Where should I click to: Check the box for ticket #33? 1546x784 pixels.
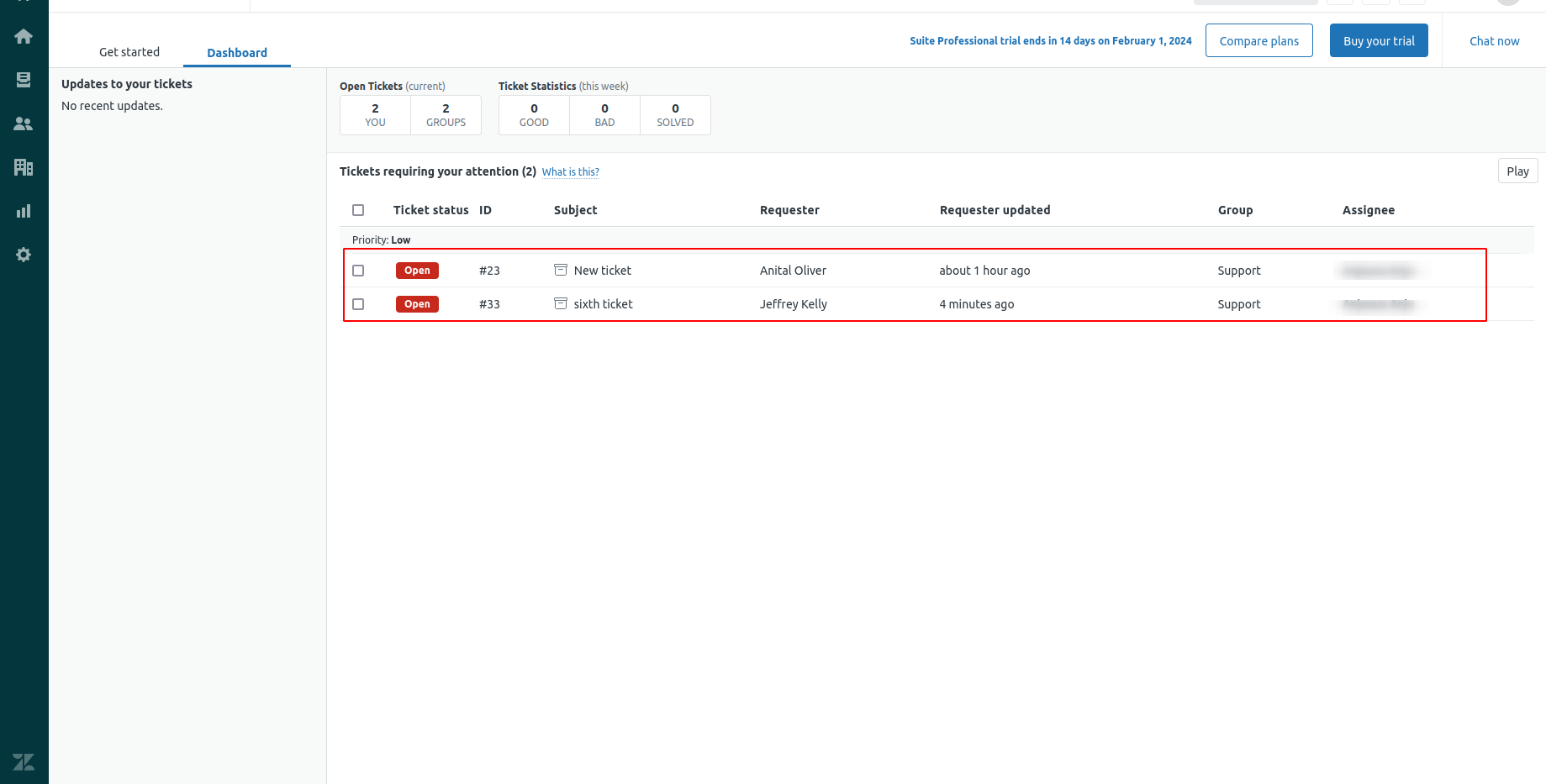point(358,304)
